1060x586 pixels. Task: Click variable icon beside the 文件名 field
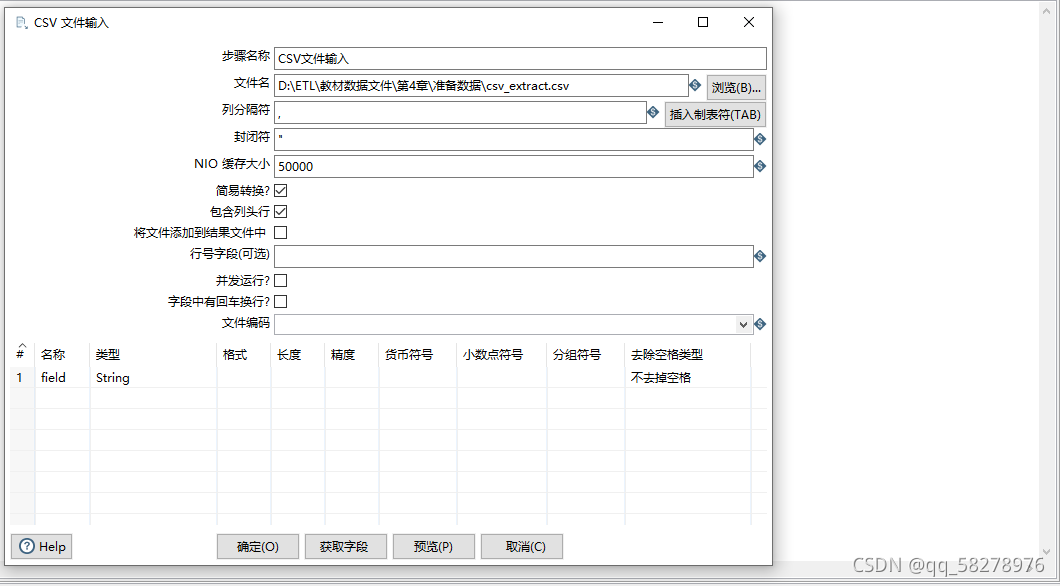(x=694, y=85)
